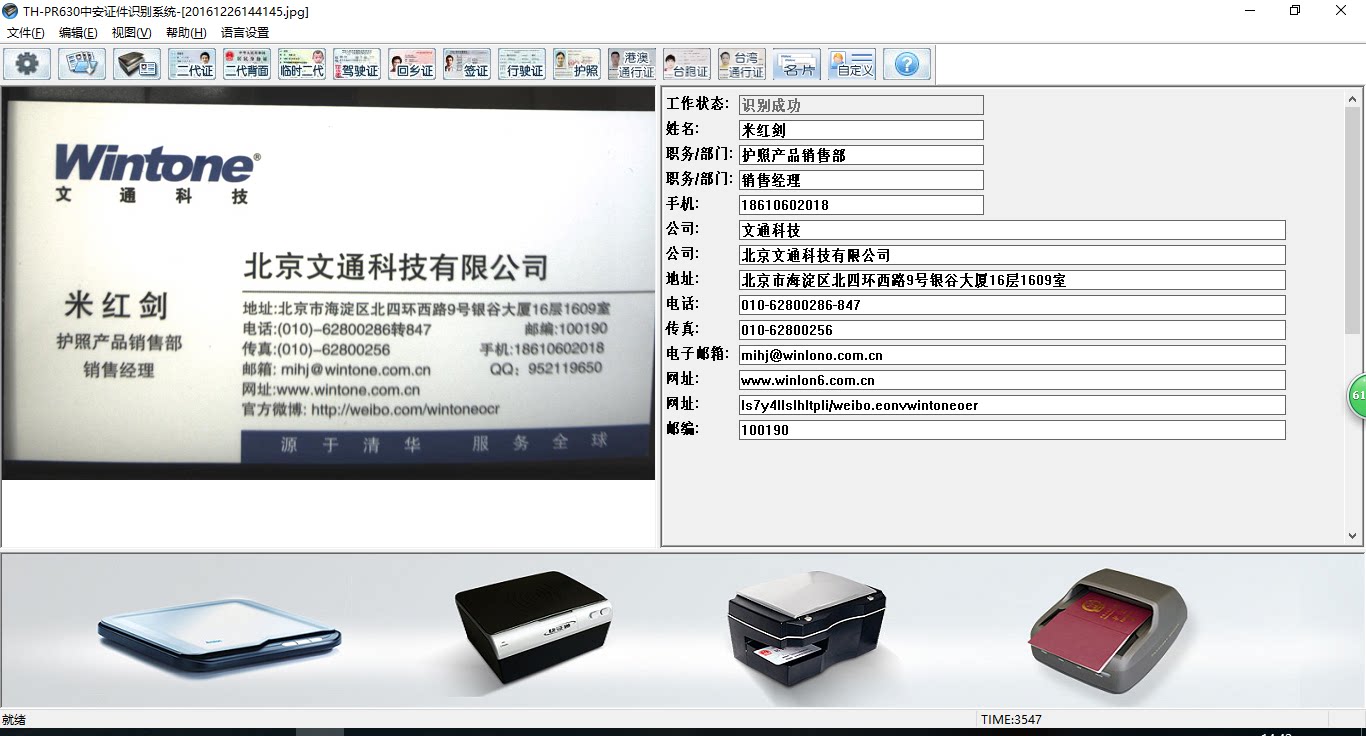
Task: Minimize the TH-PR630 window
Action: tap(1250, 11)
